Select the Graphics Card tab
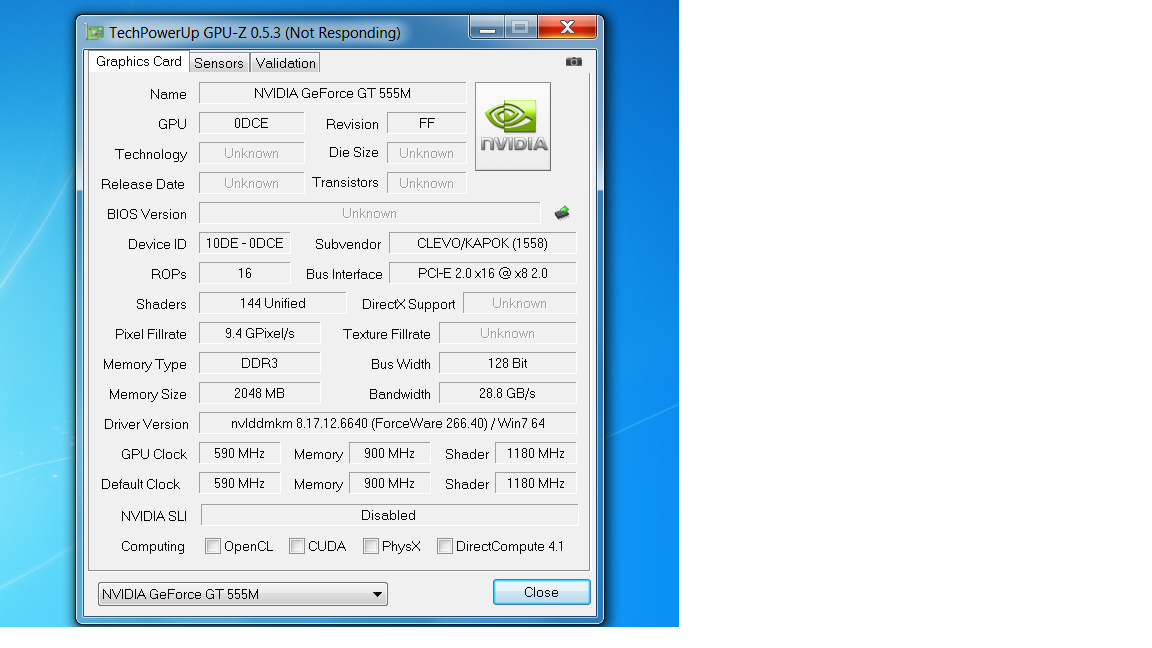Screen dimensions: 1152x648 pos(139,62)
